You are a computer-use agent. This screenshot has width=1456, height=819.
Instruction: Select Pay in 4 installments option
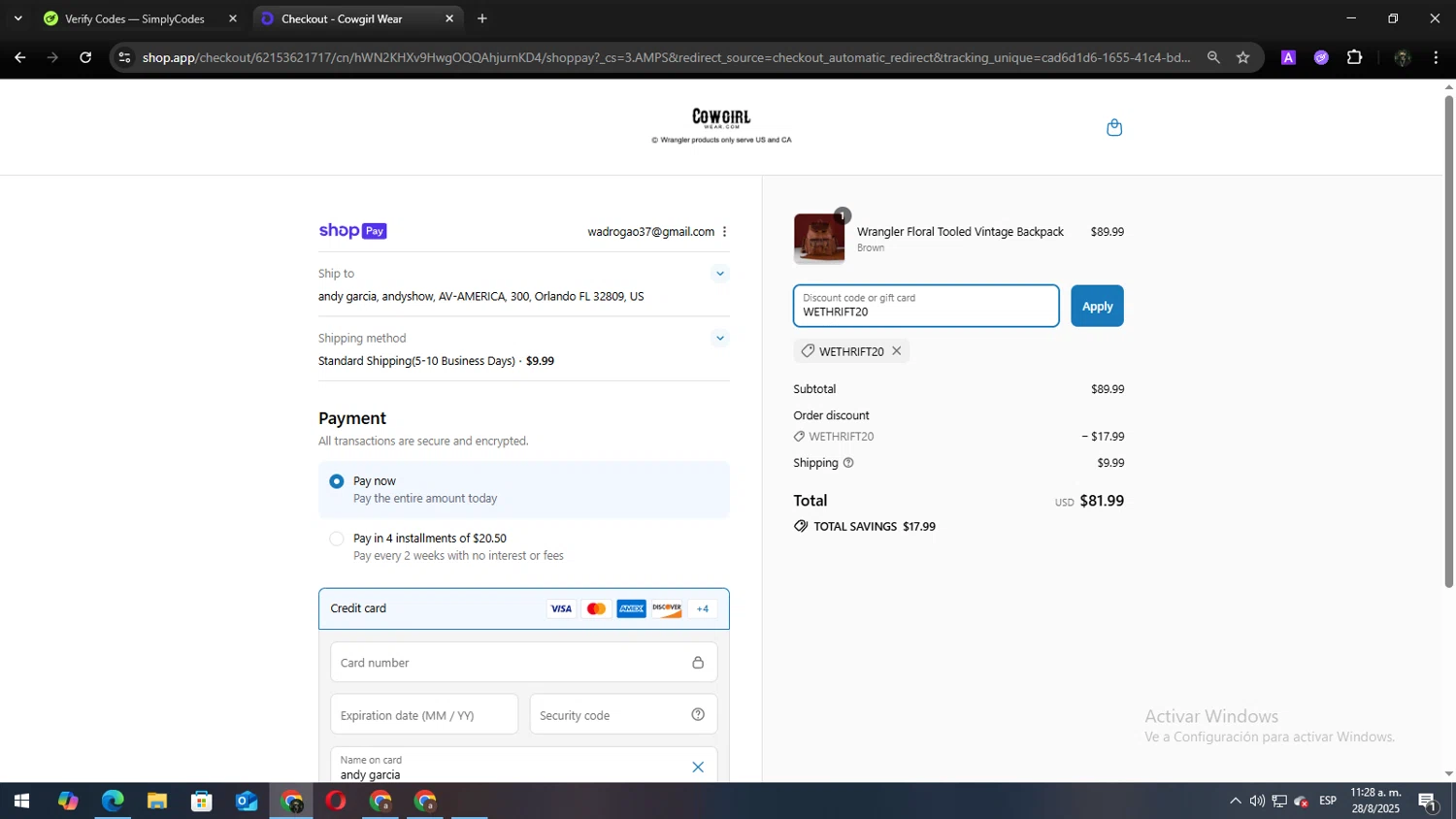pyautogui.click(x=524, y=547)
